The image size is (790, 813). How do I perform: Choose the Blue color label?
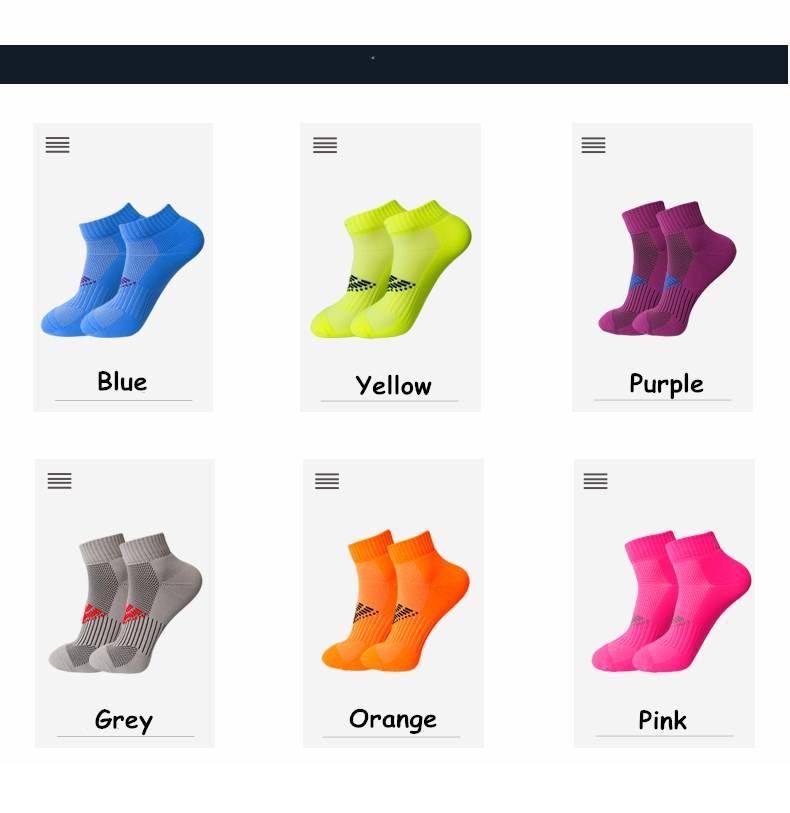click(122, 382)
